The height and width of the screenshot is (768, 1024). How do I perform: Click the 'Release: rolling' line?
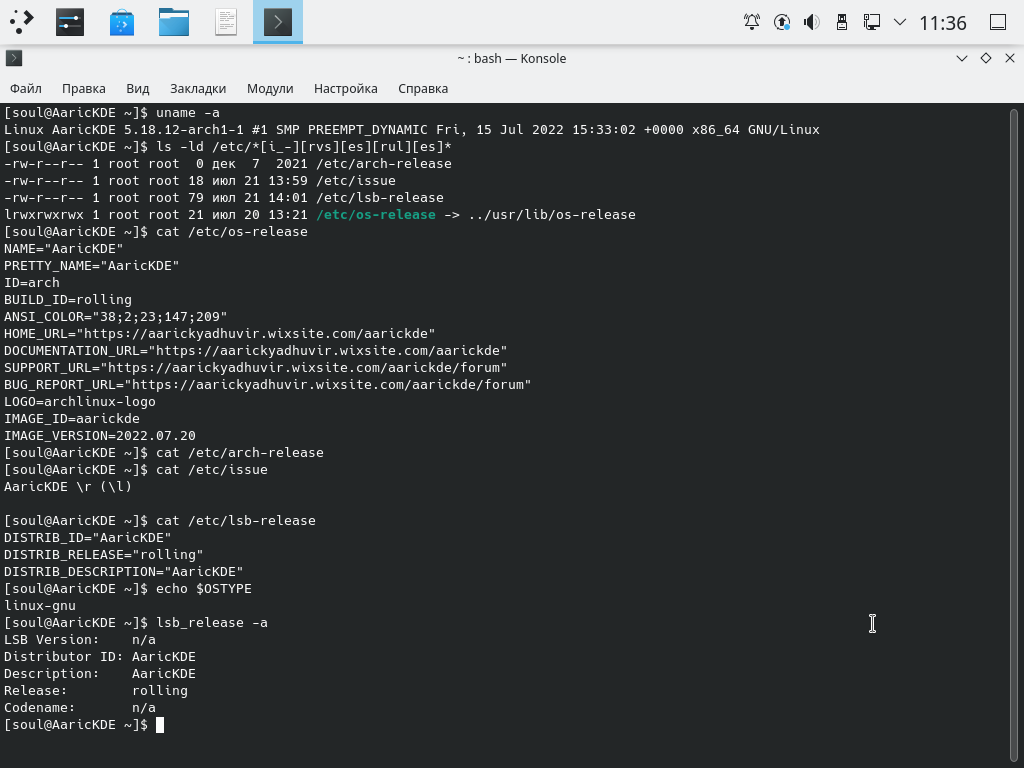click(x=96, y=690)
